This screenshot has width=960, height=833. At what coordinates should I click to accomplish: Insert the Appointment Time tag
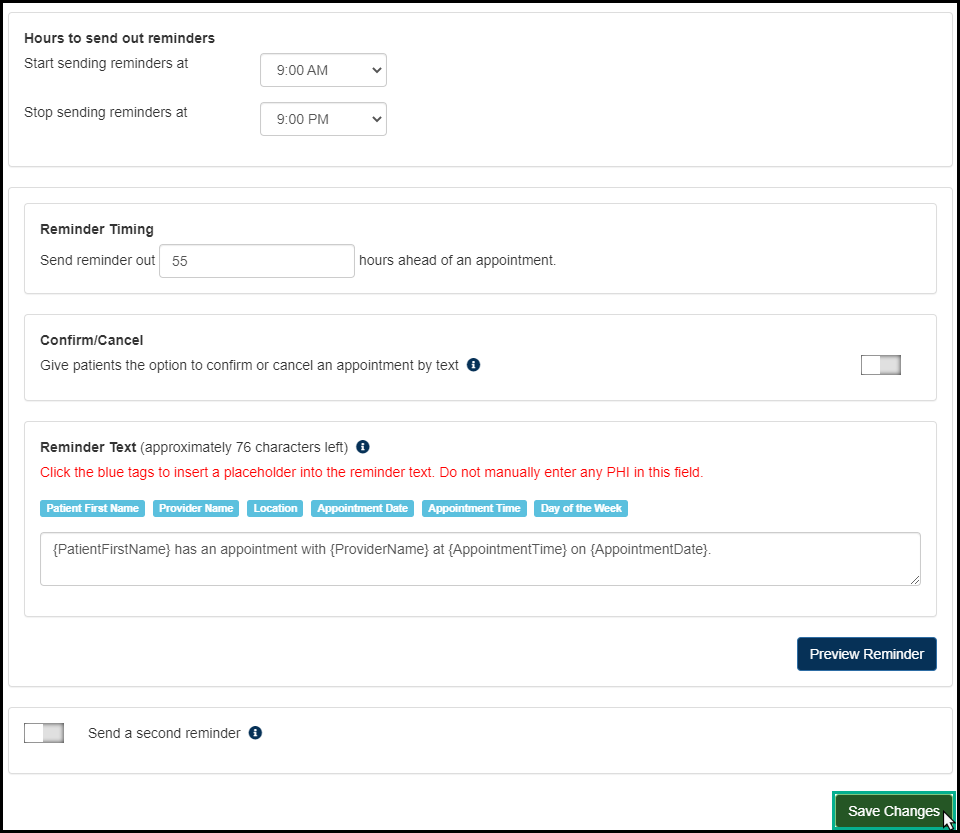(x=474, y=508)
